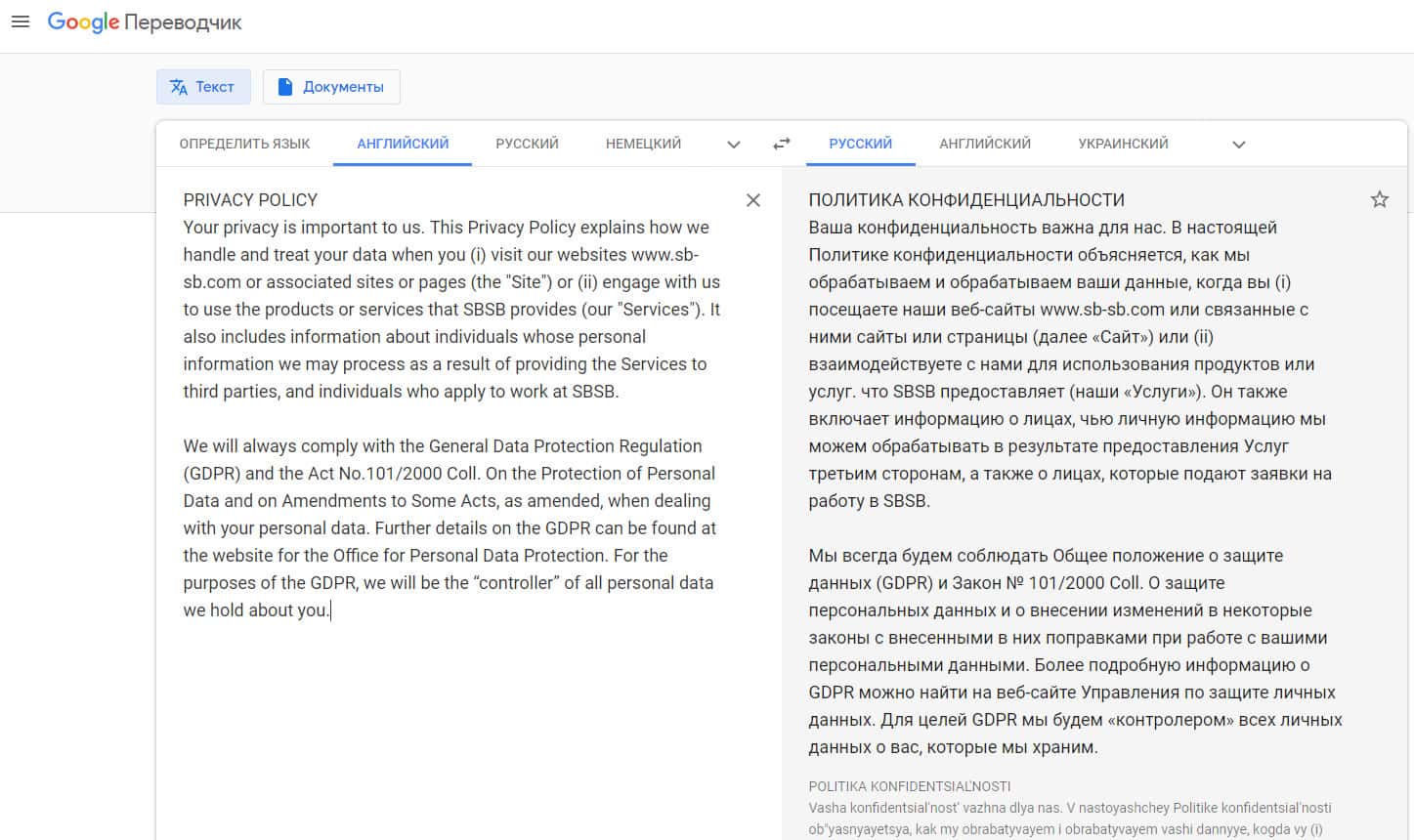Expand the source language list
The height and width of the screenshot is (840, 1414).
coord(734,145)
